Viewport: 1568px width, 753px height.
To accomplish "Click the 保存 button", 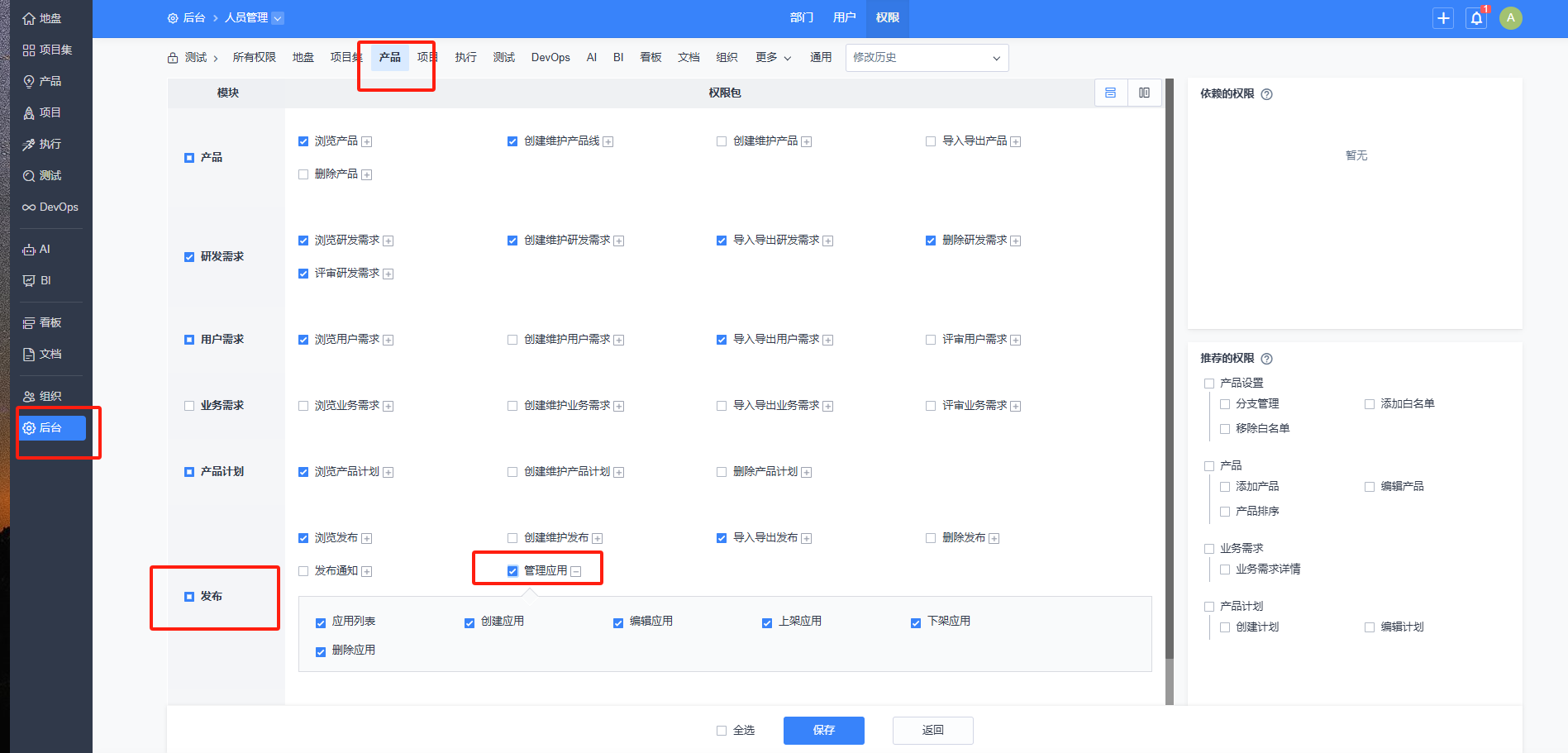I will pos(824,731).
